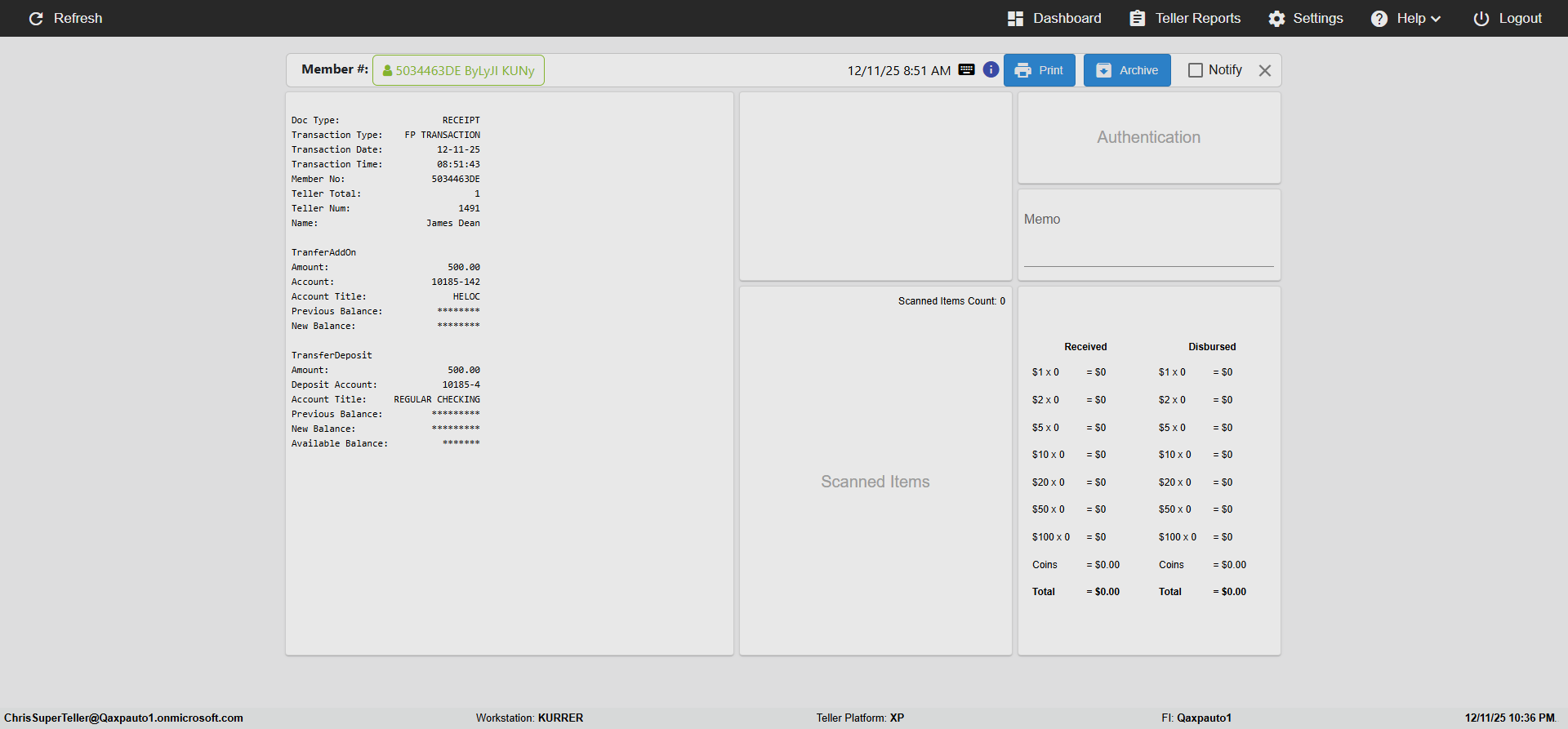Click Teller Platform: XP in status bar
This screenshot has height=729, width=1568.
pyautogui.click(x=860, y=718)
